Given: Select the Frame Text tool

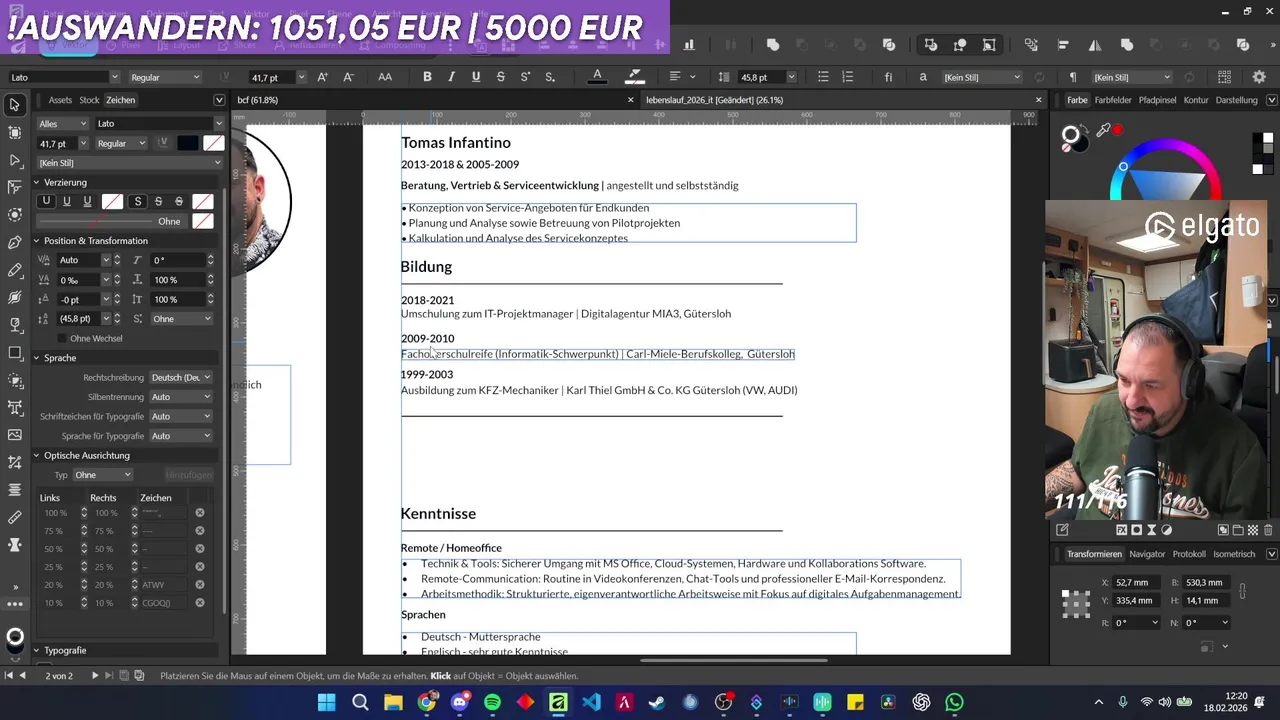Looking at the screenshot, I should 15,408.
